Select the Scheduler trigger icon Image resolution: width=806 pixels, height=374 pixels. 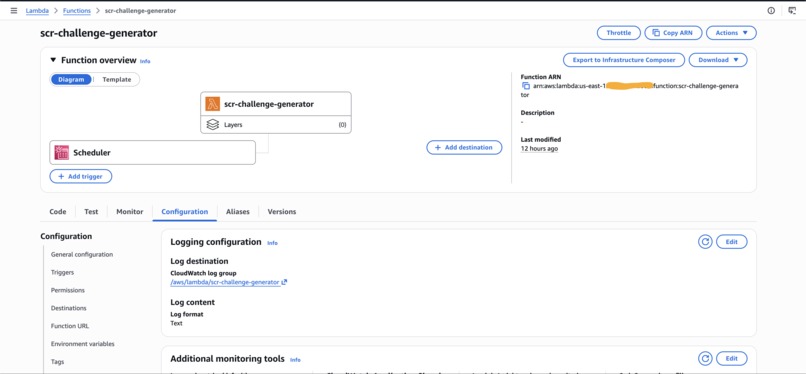click(x=62, y=153)
